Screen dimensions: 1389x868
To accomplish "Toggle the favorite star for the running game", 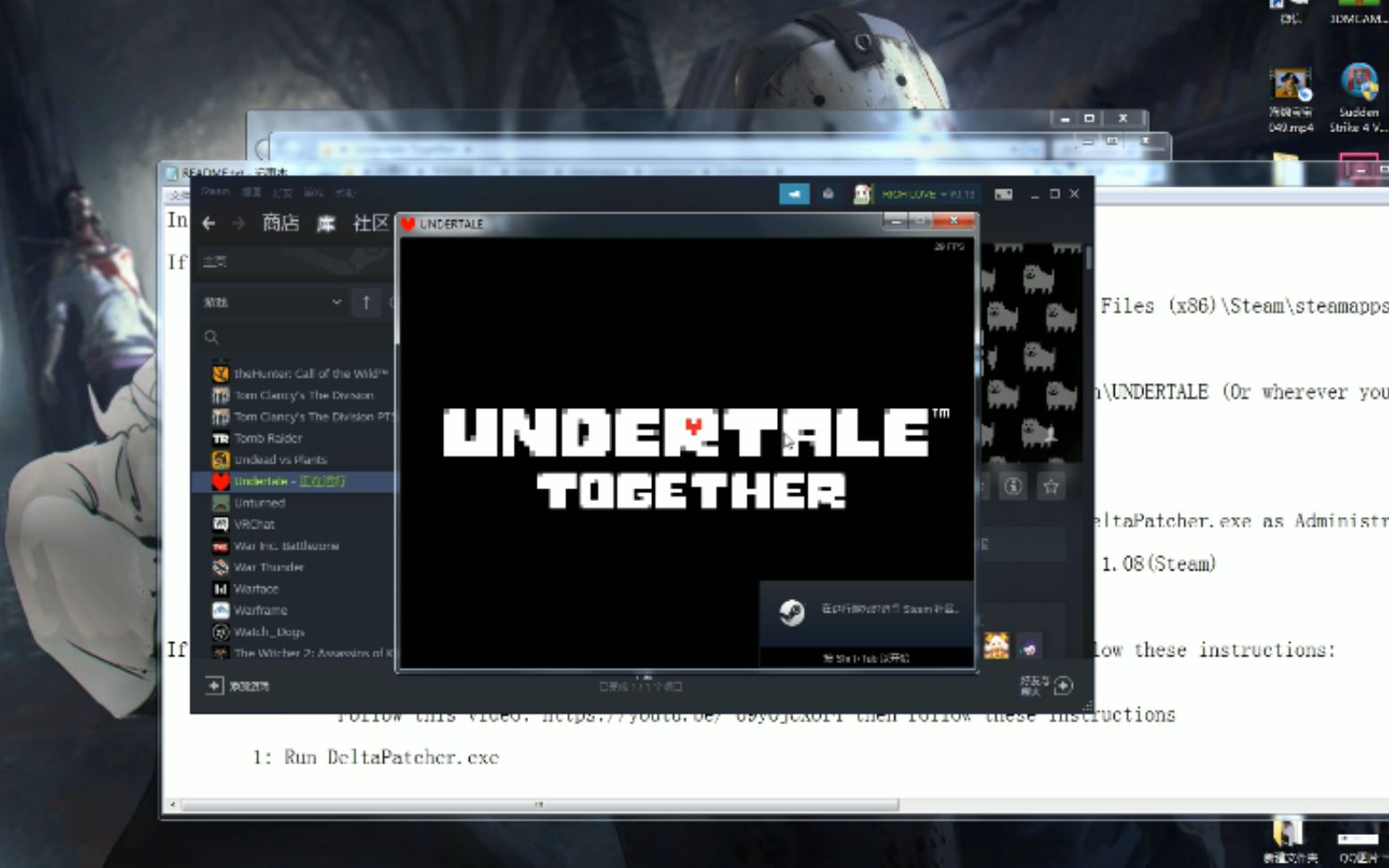I will click(x=1050, y=487).
